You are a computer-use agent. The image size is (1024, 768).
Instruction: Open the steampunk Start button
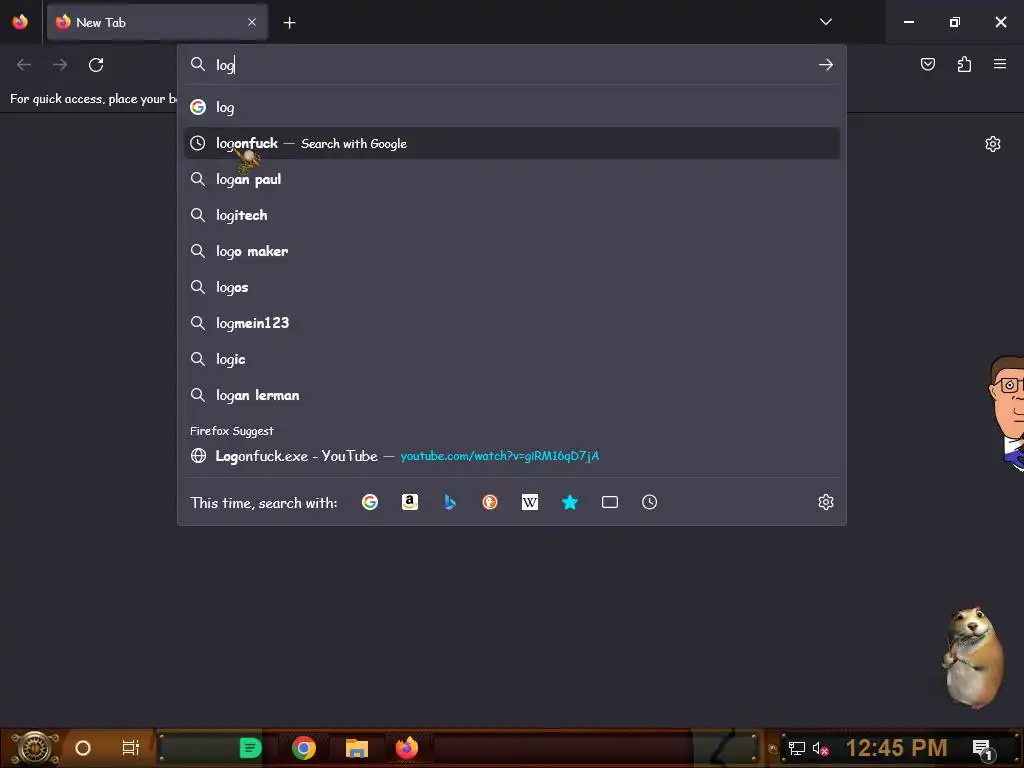[35, 748]
